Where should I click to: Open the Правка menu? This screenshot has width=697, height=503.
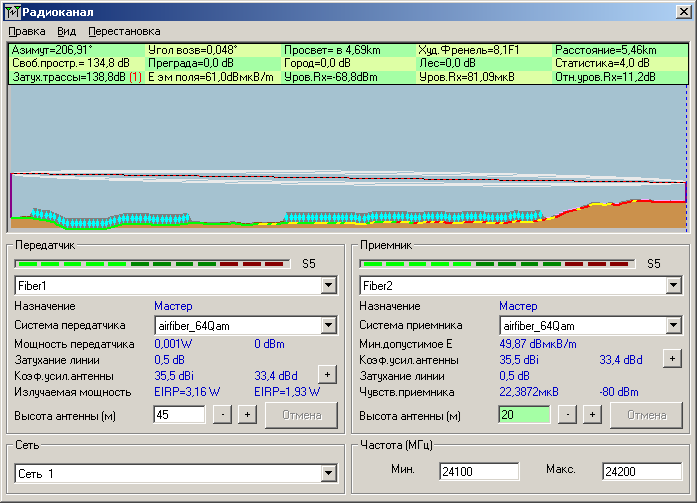[x=27, y=32]
